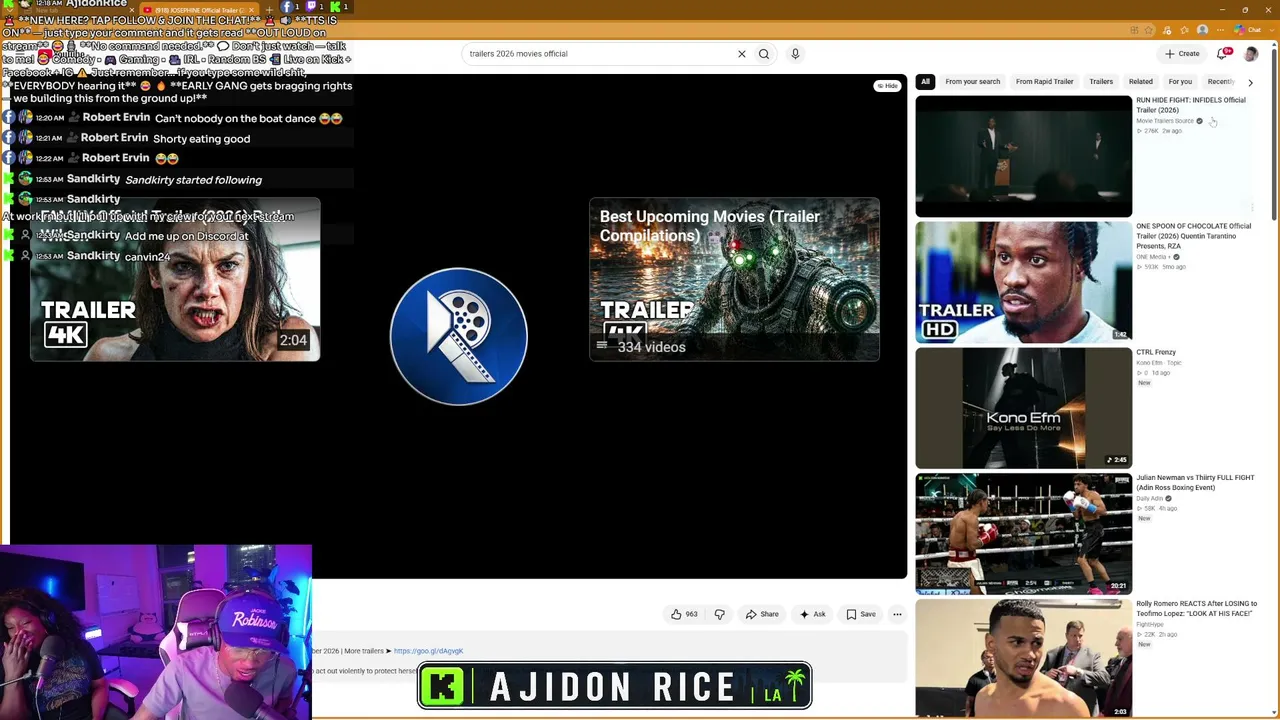Bookmark page with browser star icon
The width and height of the screenshot is (1280, 720).
click(x=1148, y=30)
